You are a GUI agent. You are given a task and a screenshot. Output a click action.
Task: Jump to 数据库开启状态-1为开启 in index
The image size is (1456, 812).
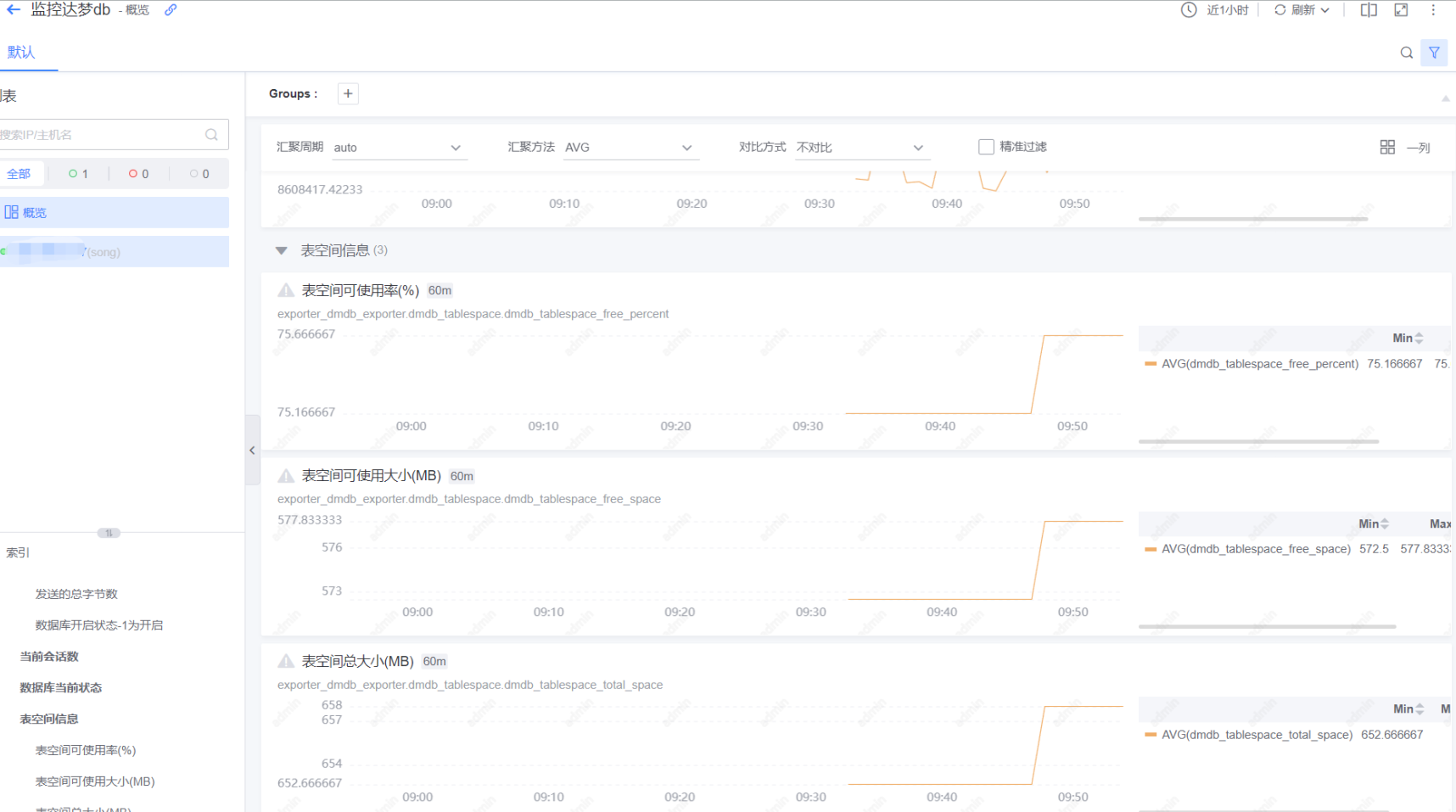(x=98, y=625)
